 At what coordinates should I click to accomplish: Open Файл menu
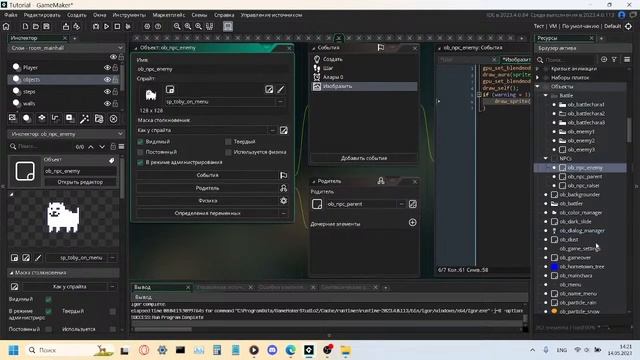(11, 15)
